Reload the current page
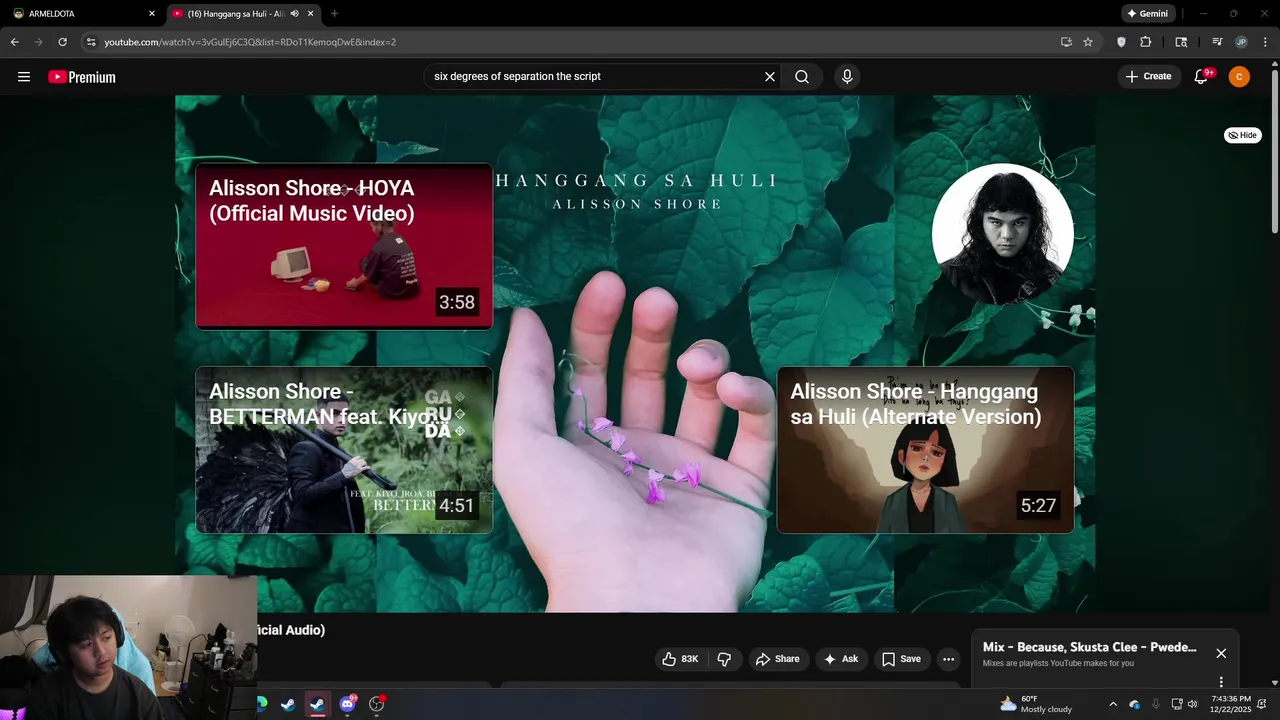Screen dimensions: 1280x720 (62, 42)
